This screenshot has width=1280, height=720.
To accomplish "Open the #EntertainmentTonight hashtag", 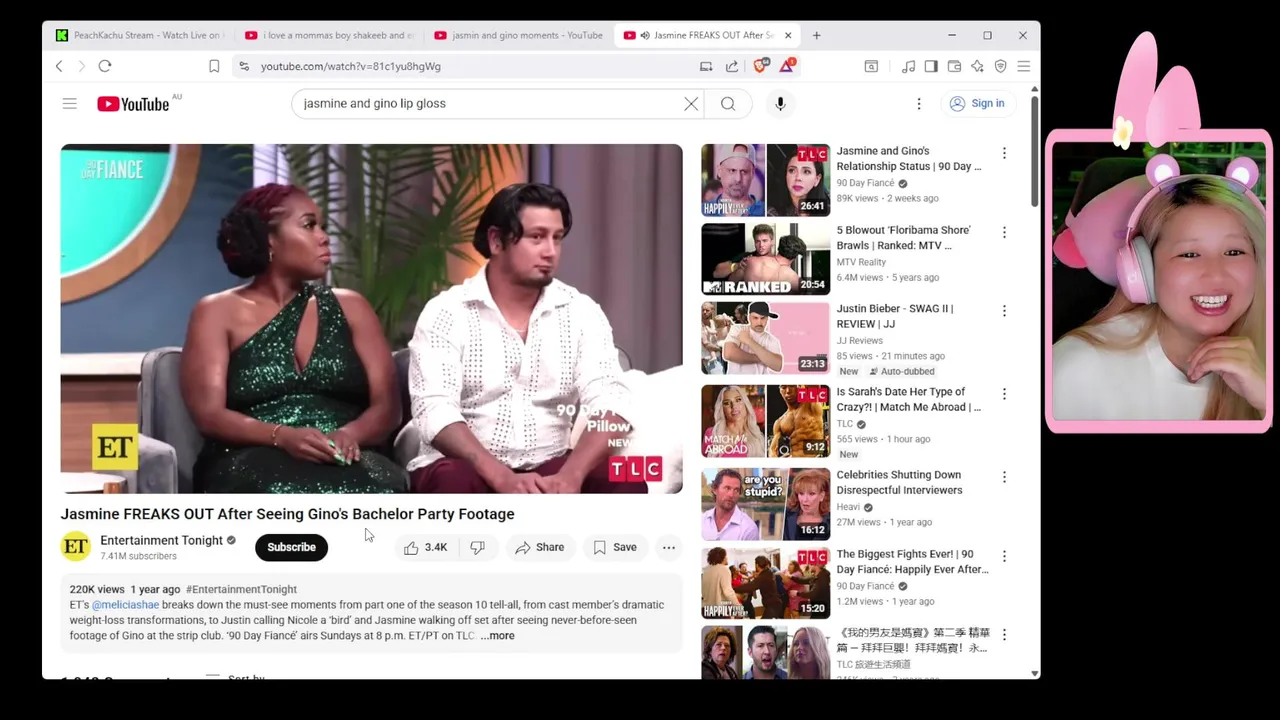I will tap(241, 589).
